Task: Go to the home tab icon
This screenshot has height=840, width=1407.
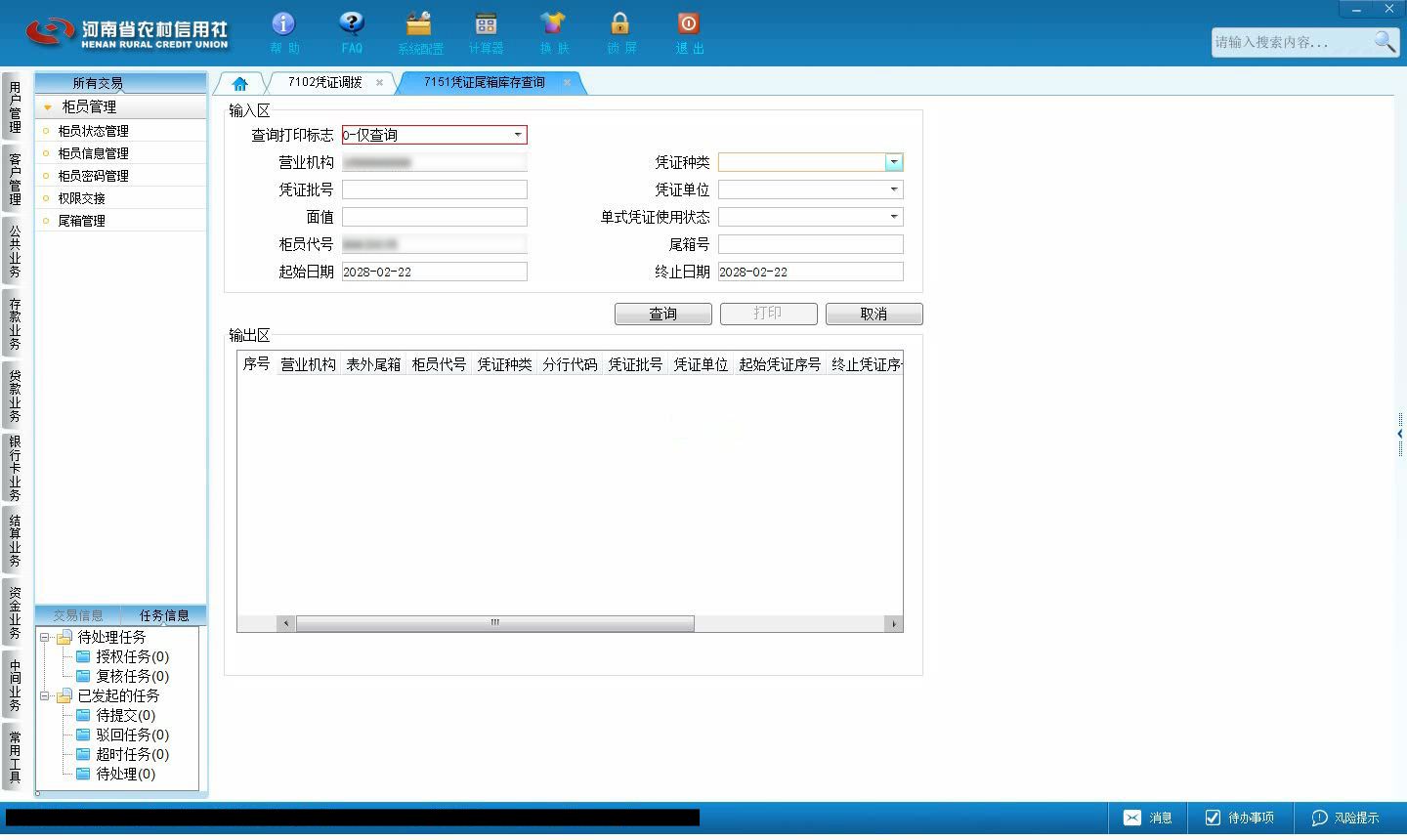Action: coord(240,83)
